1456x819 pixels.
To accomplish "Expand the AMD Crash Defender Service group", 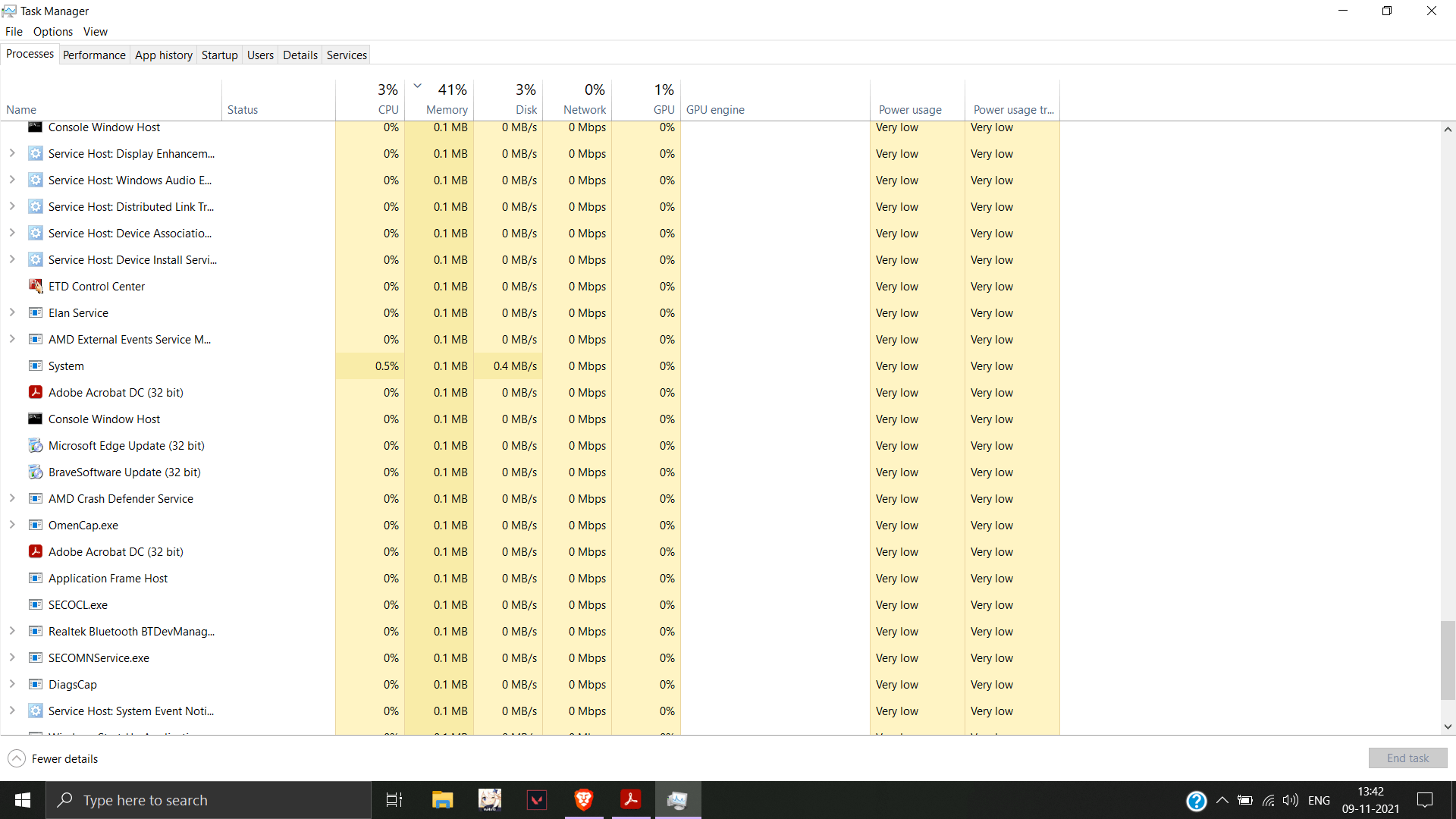I will click(12, 498).
